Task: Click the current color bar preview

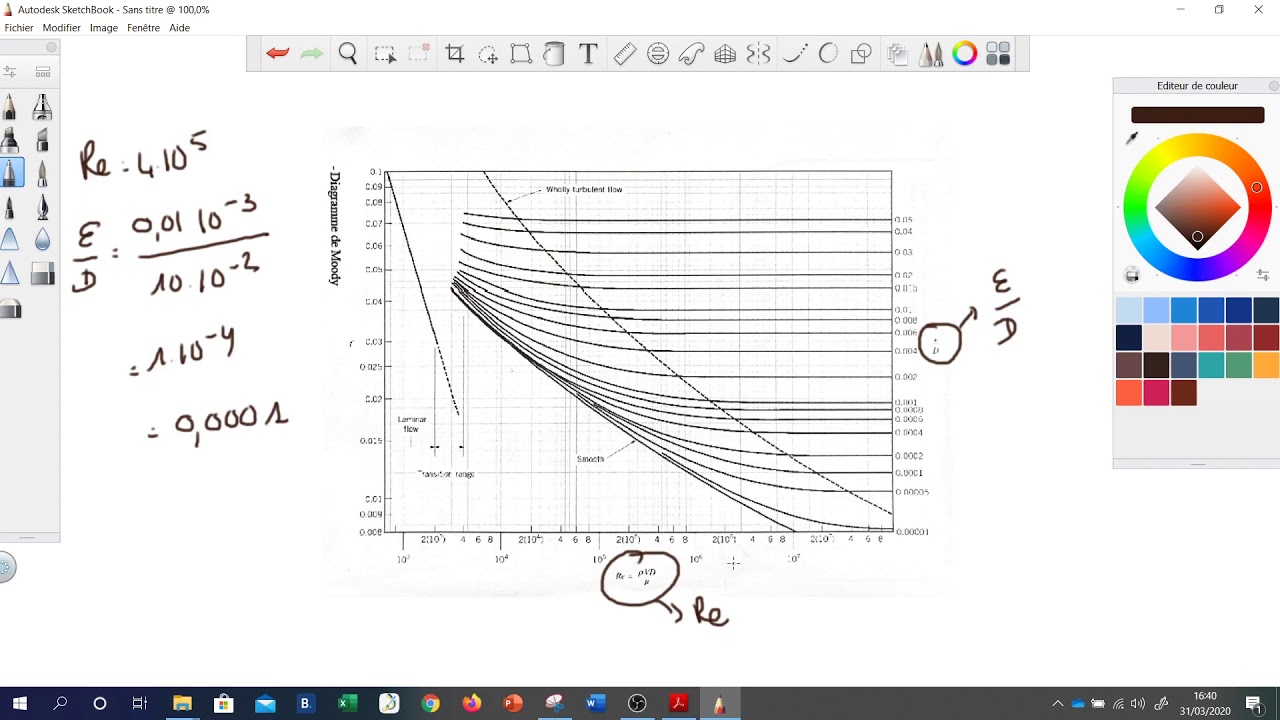Action: tap(1197, 115)
